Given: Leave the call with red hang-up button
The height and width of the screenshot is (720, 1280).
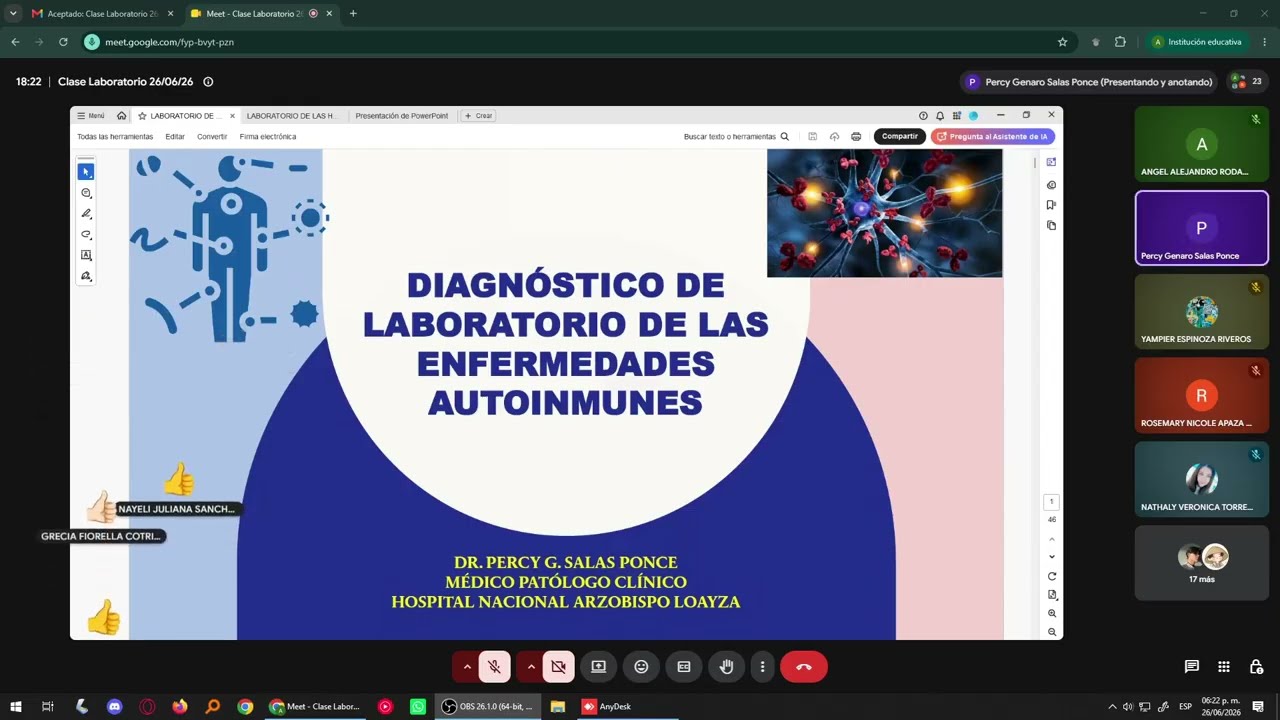Looking at the screenshot, I should (x=804, y=667).
